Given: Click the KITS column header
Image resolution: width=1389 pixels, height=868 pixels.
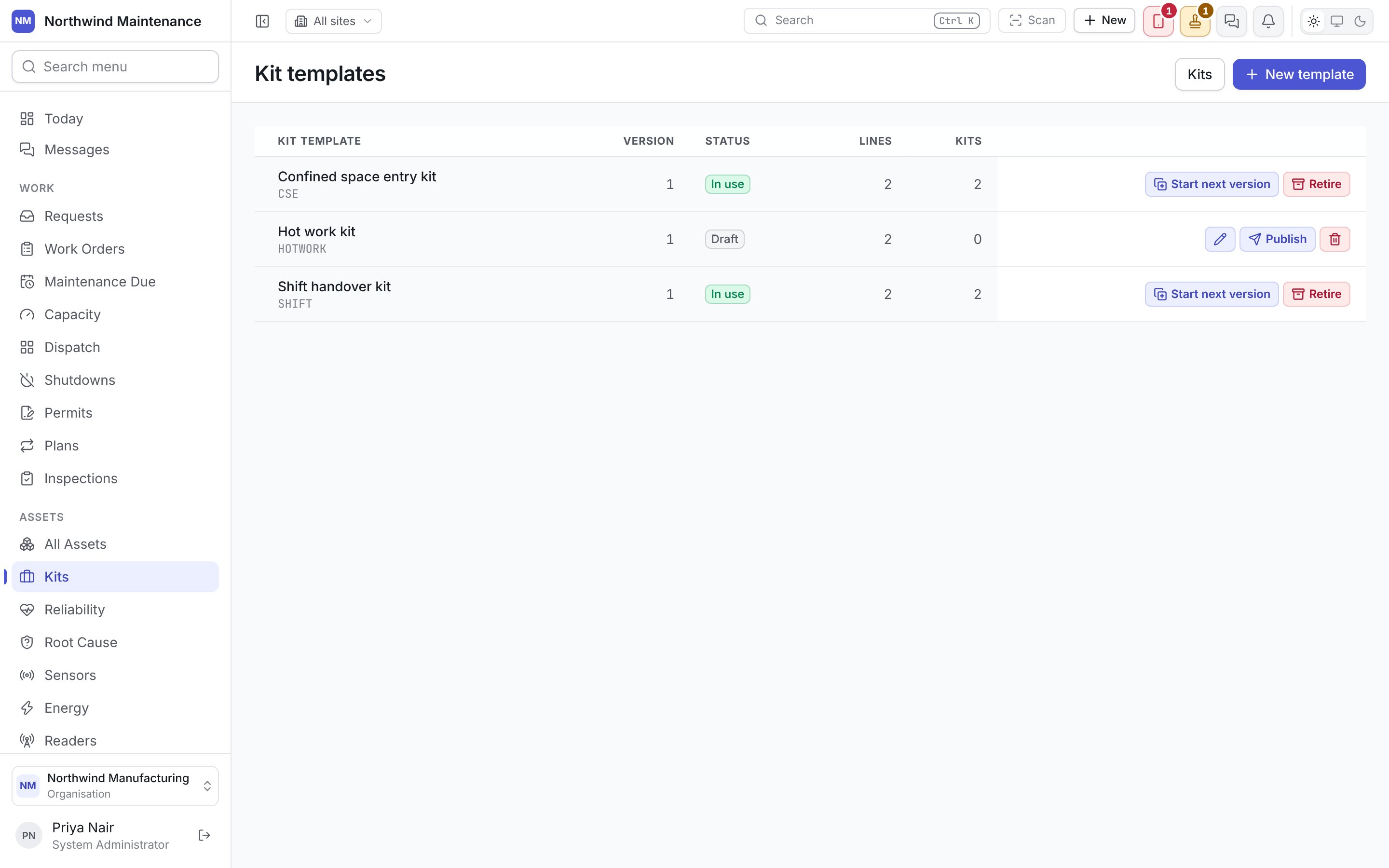Looking at the screenshot, I should coord(968,141).
